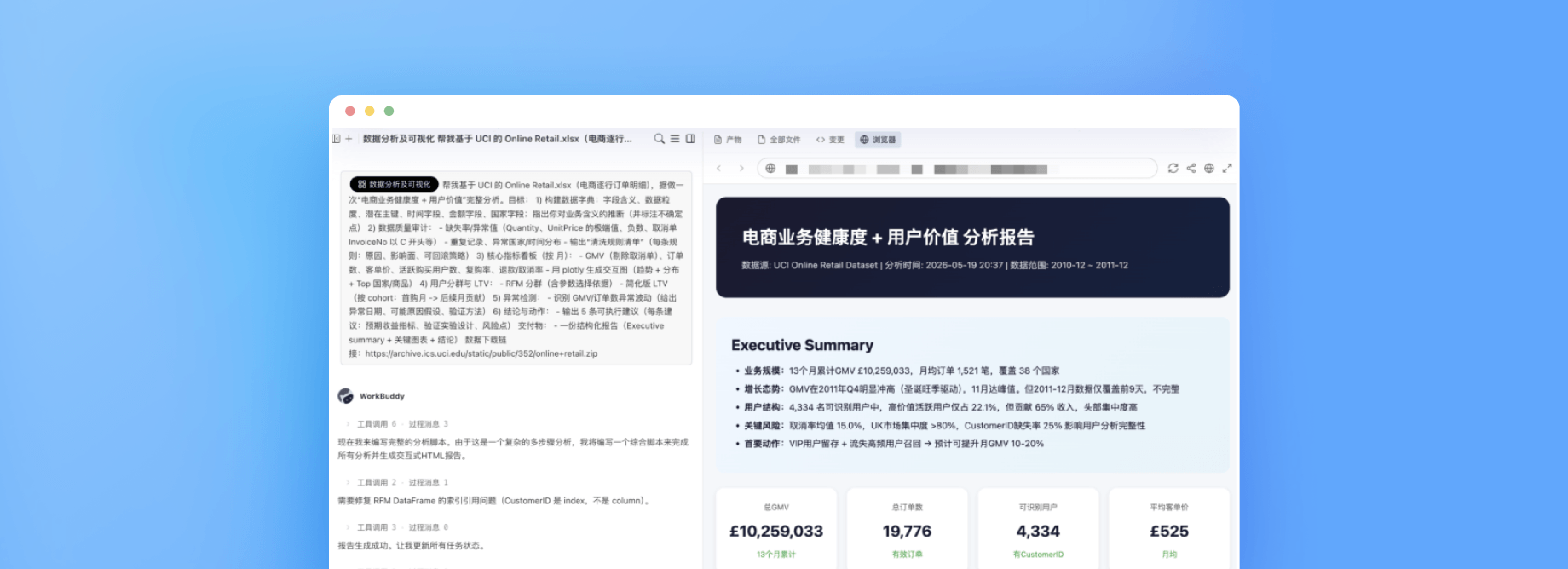The height and width of the screenshot is (569, 1568).
Task: Click the WorkBuddy name label
Action: point(382,396)
